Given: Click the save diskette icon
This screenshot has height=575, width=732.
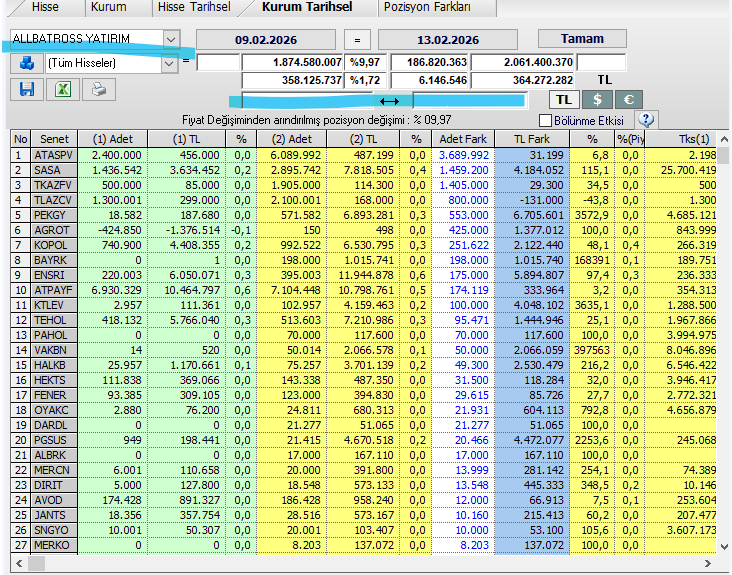Looking at the screenshot, I should pos(27,89).
